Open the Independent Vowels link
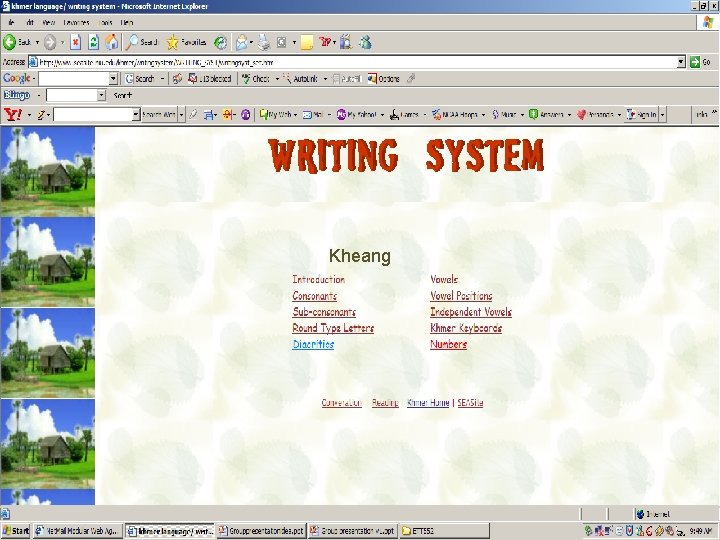 point(471,312)
